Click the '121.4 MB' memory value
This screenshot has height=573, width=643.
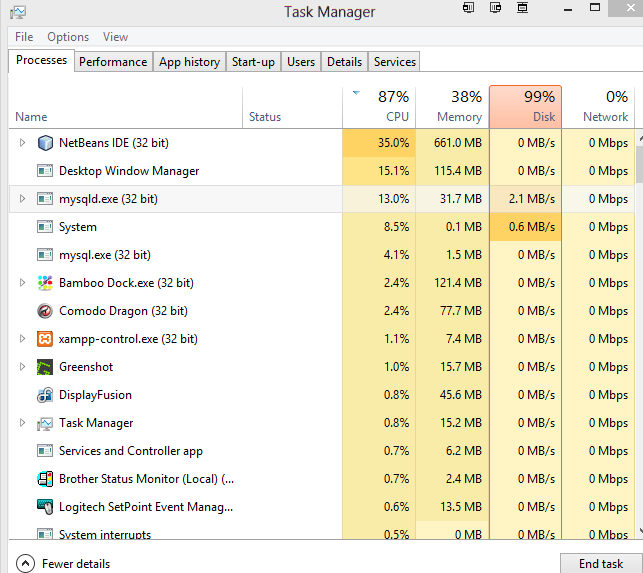coord(458,283)
